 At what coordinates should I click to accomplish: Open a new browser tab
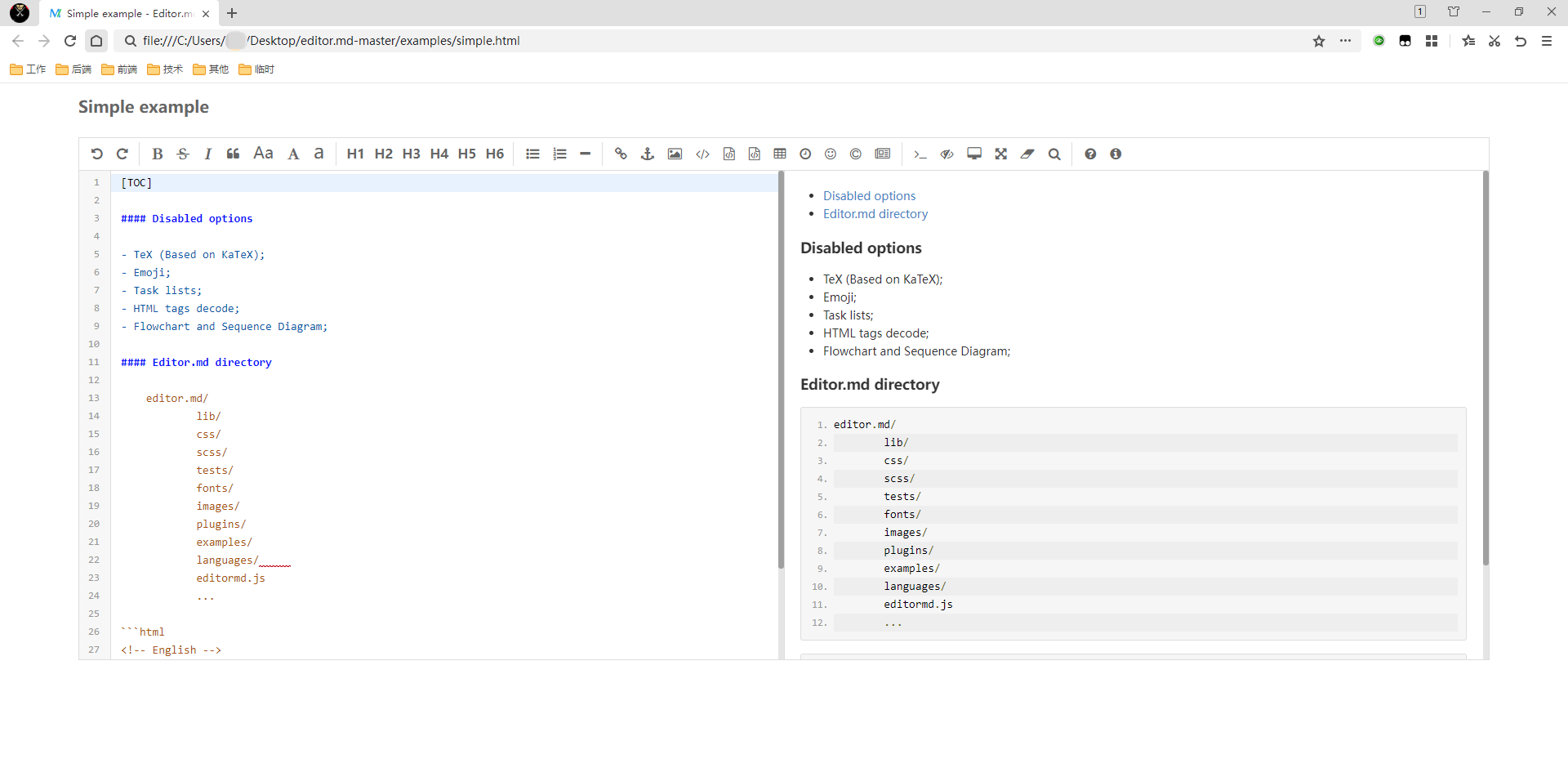pyautogui.click(x=232, y=13)
